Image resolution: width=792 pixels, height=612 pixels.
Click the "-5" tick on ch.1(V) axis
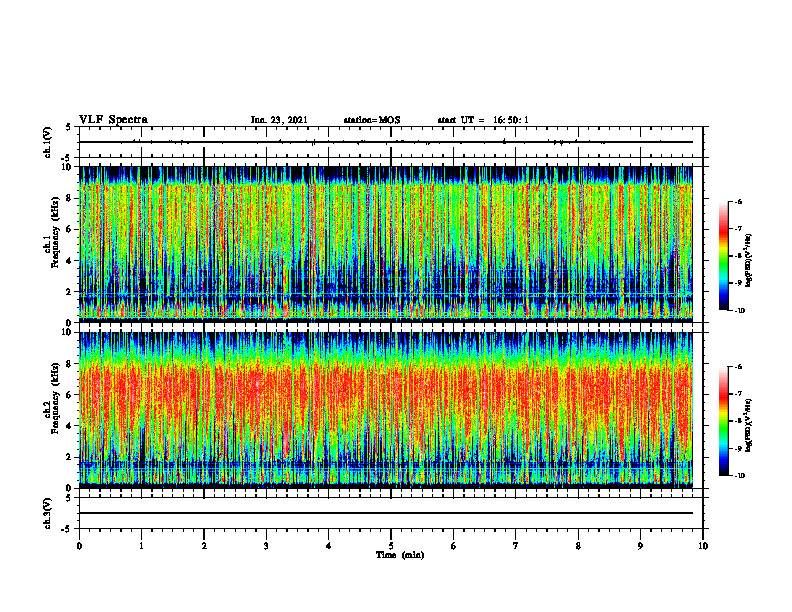click(67, 158)
